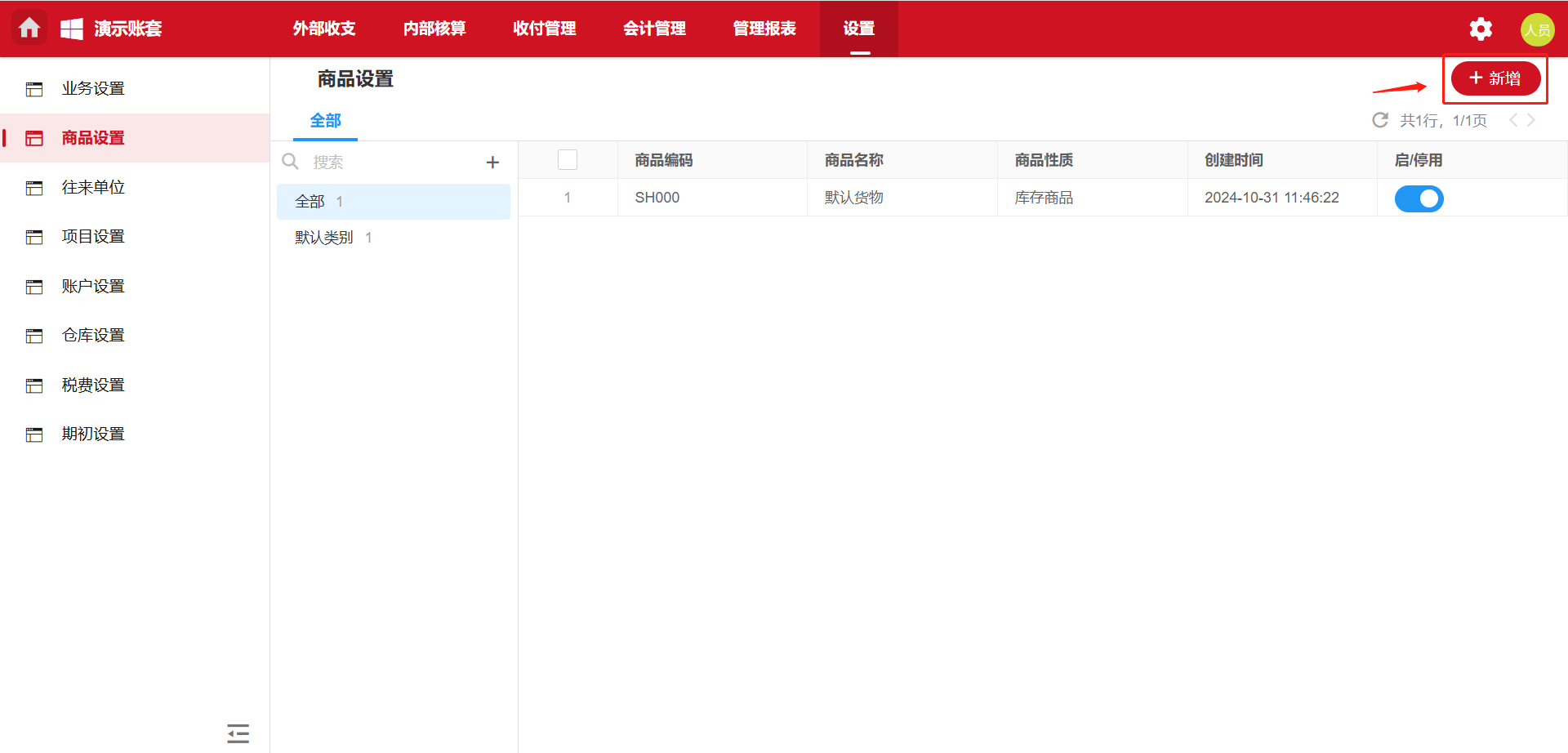1568x753 pixels.
Task: Click the 新增 button
Action: click(x=1494, y=78)
